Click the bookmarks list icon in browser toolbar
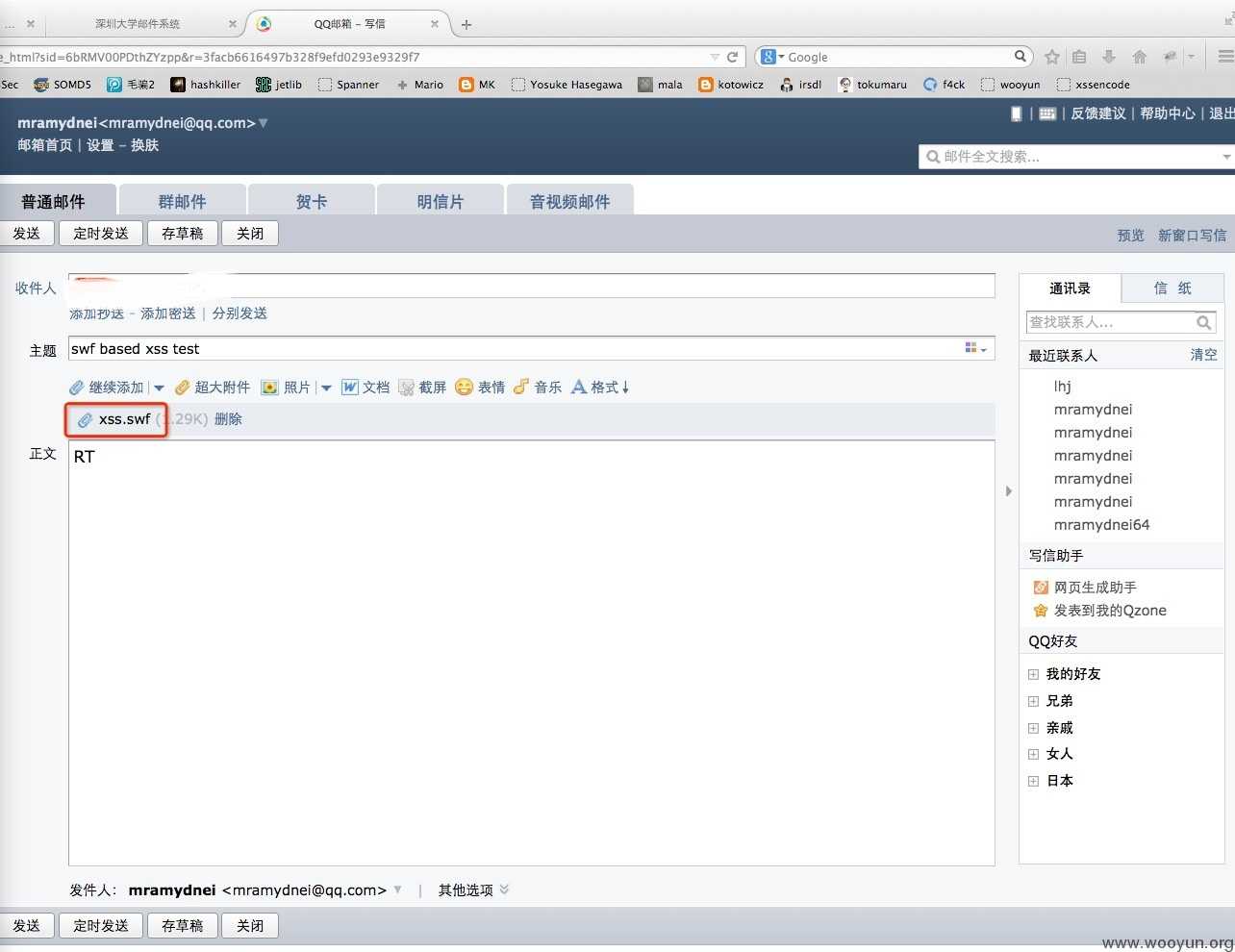1235x952 pixels. [x=1079, y=57]
